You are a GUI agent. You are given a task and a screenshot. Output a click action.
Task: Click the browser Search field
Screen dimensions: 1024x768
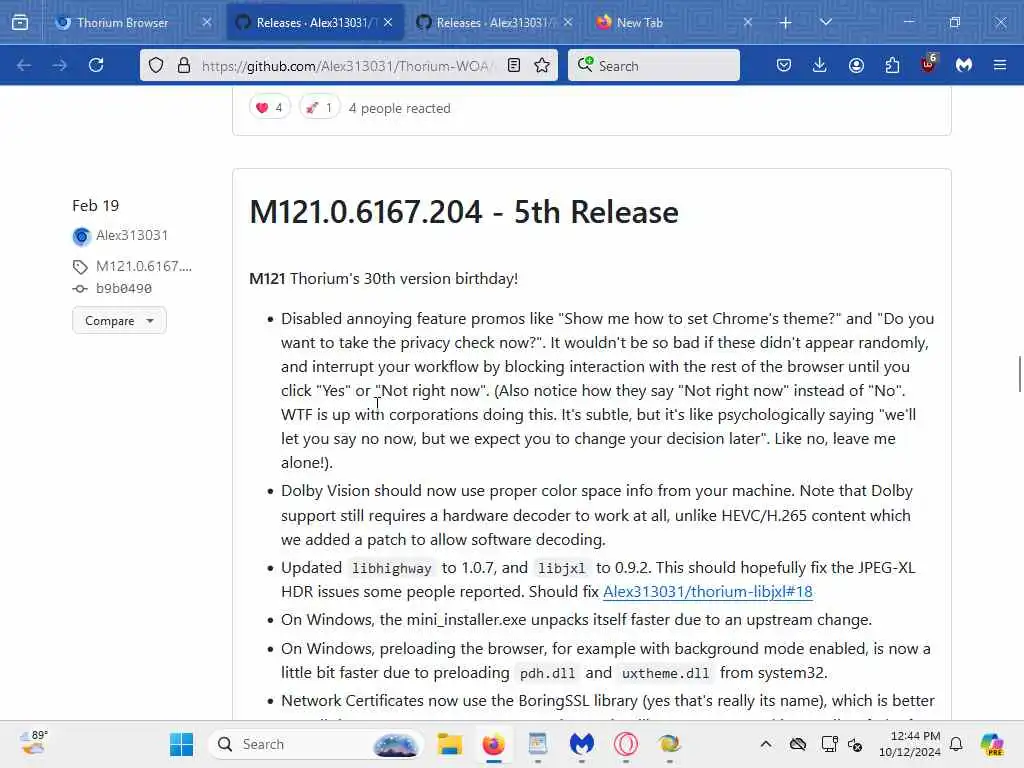654,65
